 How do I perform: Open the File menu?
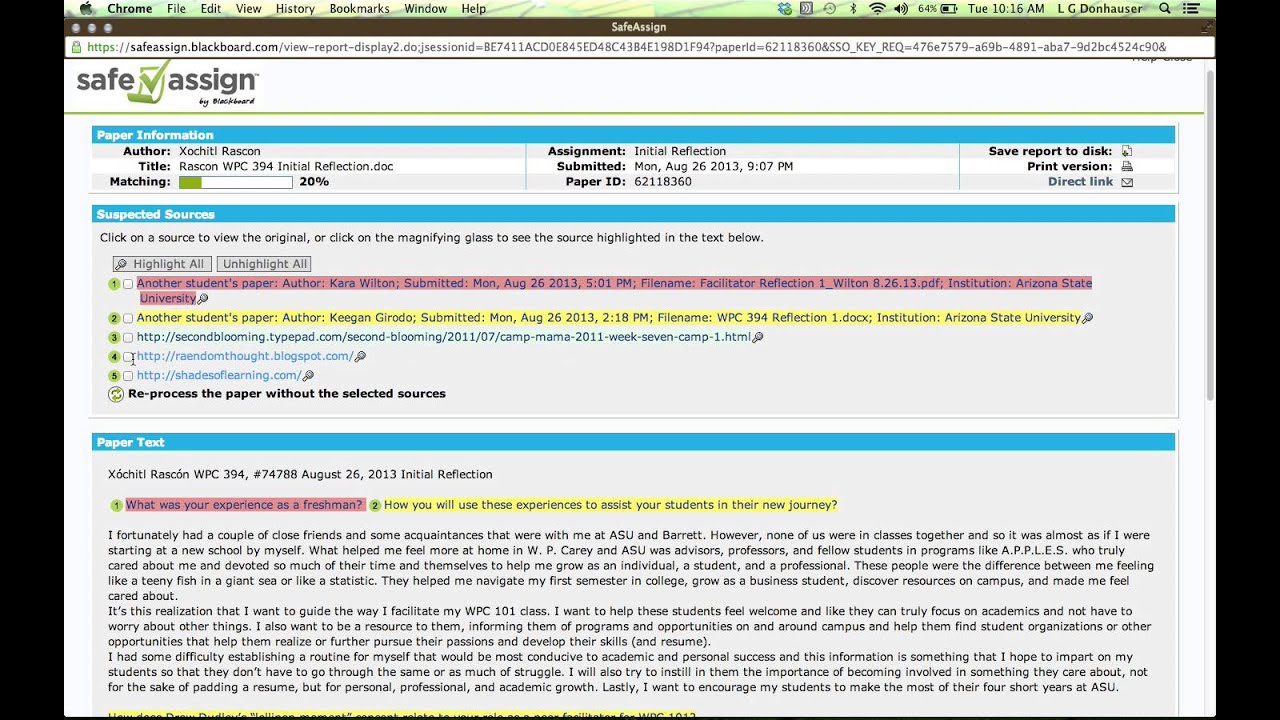(x=176, y=9)
